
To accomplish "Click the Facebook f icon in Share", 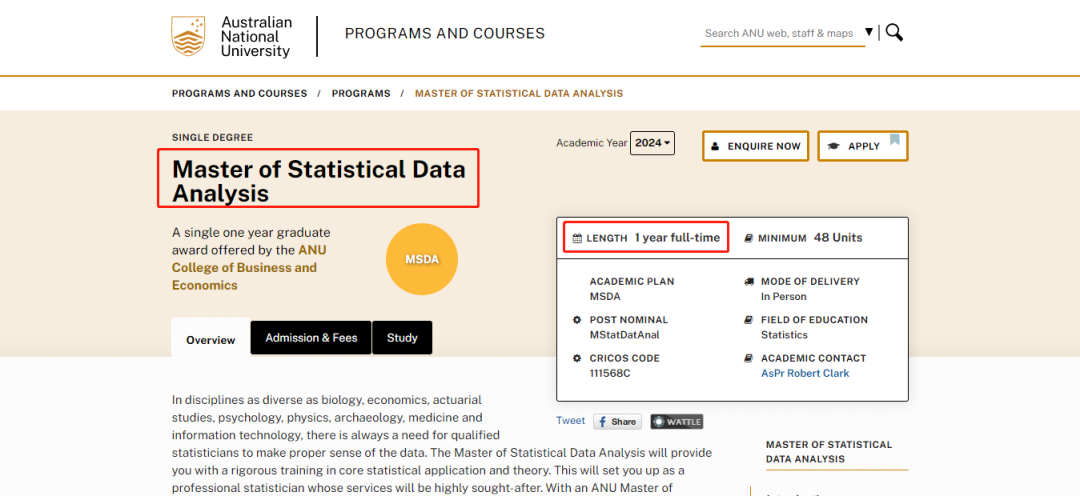I will (x=602, y=422).
